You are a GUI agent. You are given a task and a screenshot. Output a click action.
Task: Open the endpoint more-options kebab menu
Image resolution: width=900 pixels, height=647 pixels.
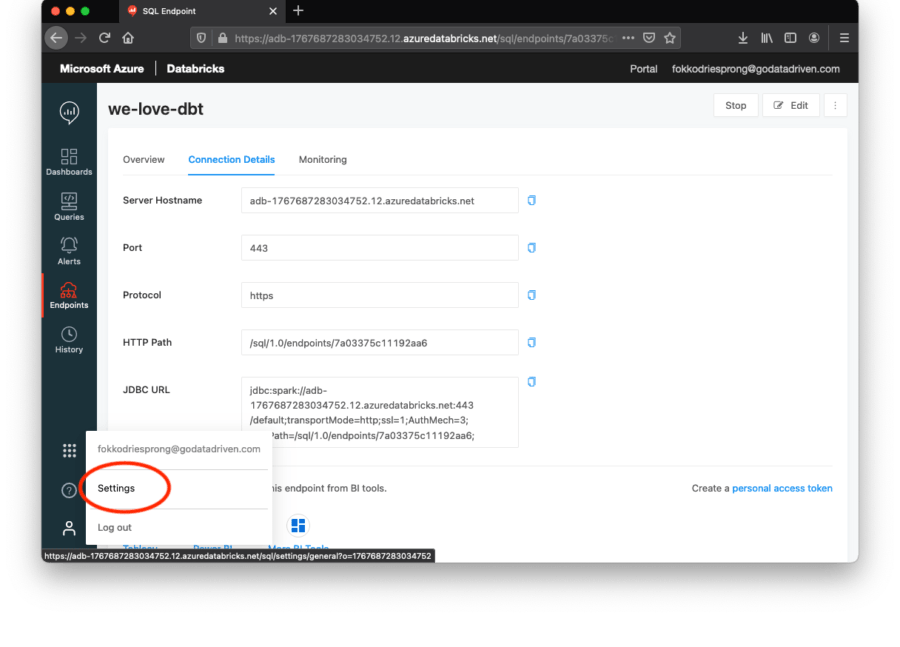(835, 106)
